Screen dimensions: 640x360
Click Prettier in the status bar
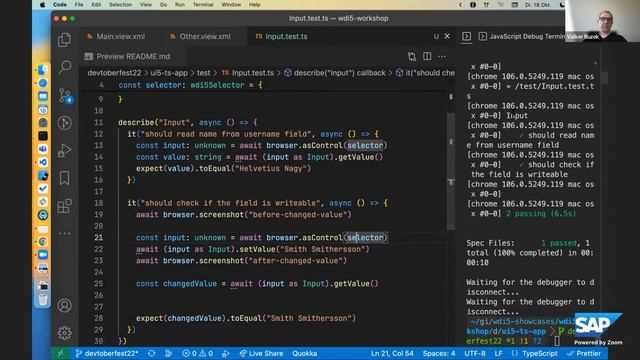pos(584,353)
